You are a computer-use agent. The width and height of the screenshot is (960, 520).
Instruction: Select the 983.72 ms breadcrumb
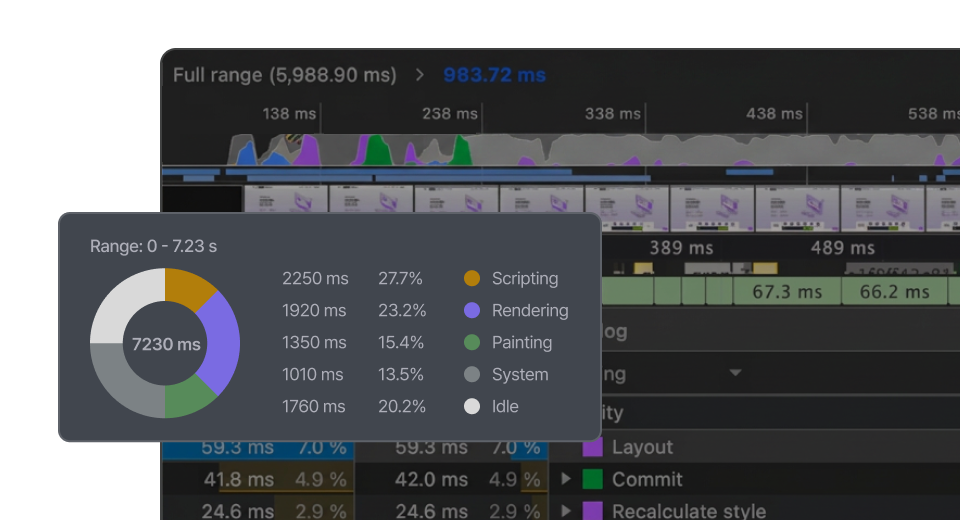494,75
